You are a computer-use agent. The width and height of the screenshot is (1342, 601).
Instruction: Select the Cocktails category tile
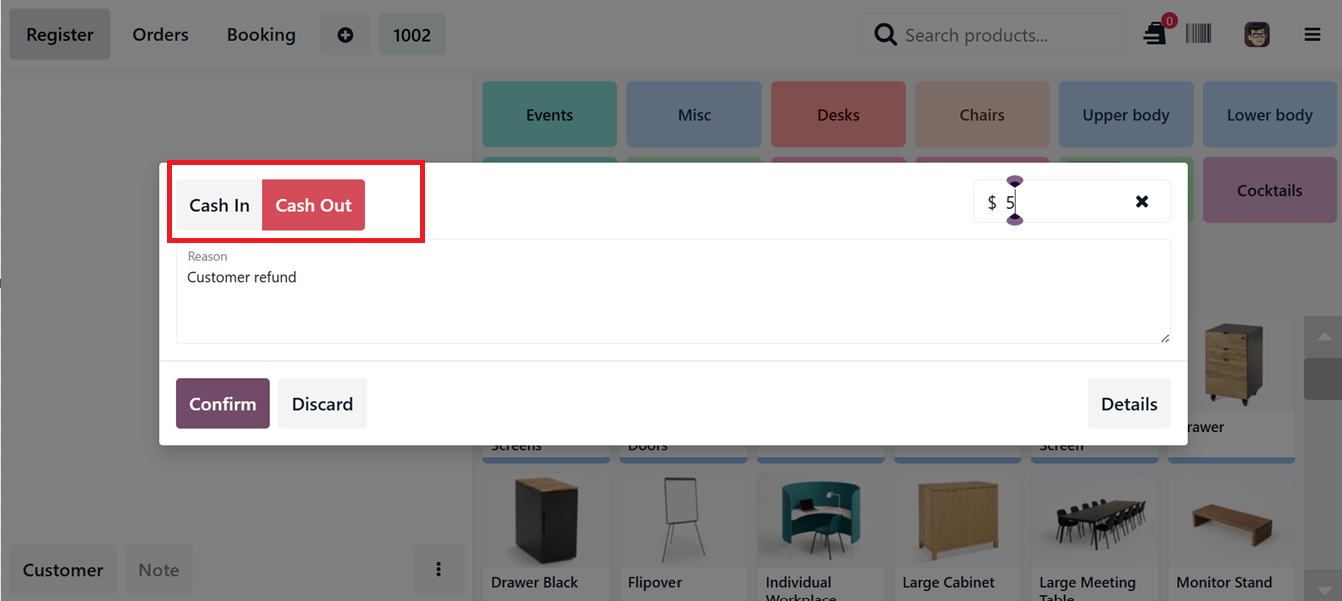pos(1269,190)
